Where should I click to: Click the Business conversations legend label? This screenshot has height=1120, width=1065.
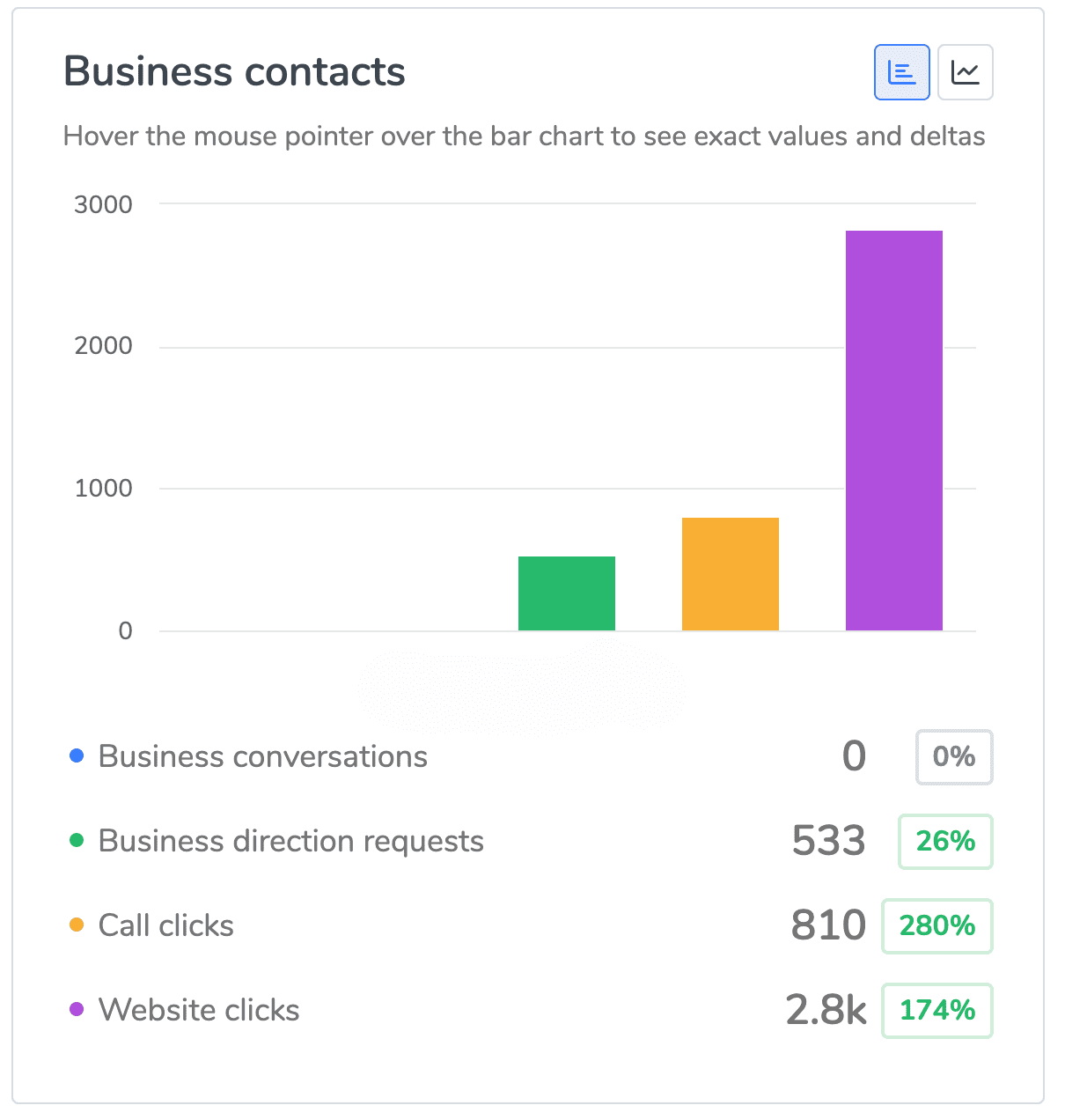coord(262,756)
